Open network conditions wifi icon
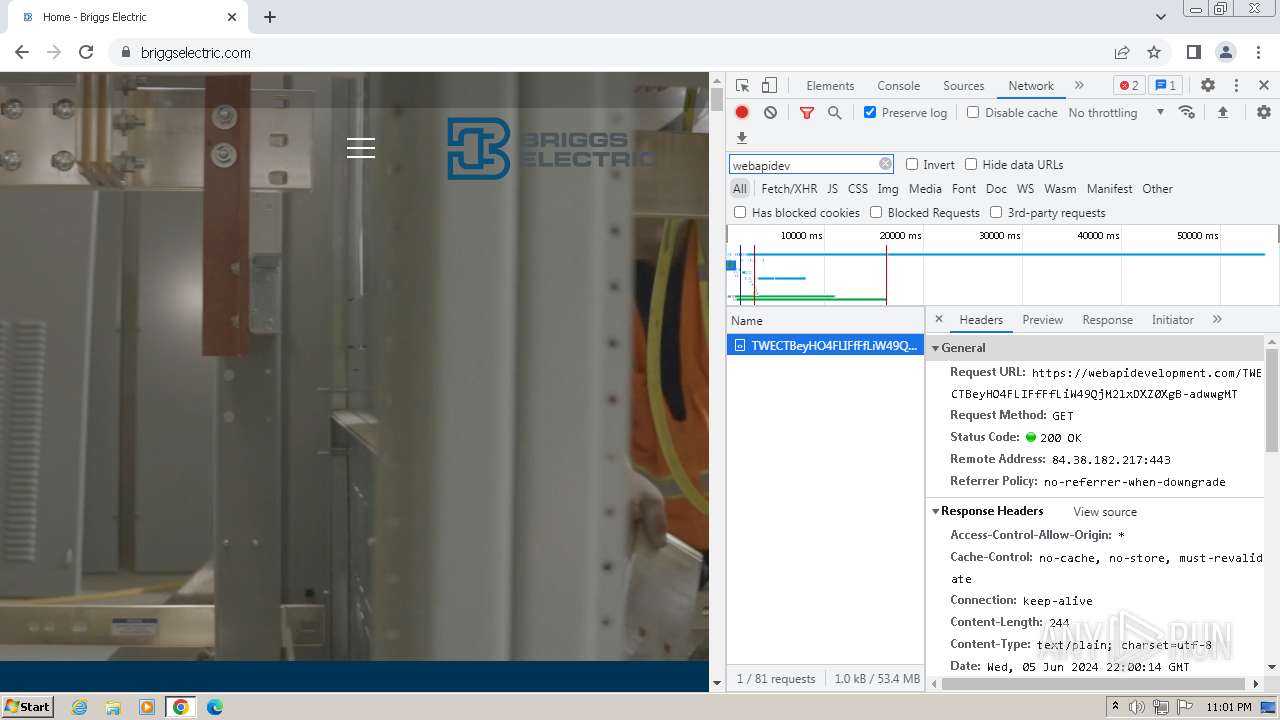 click(1187, 112)
